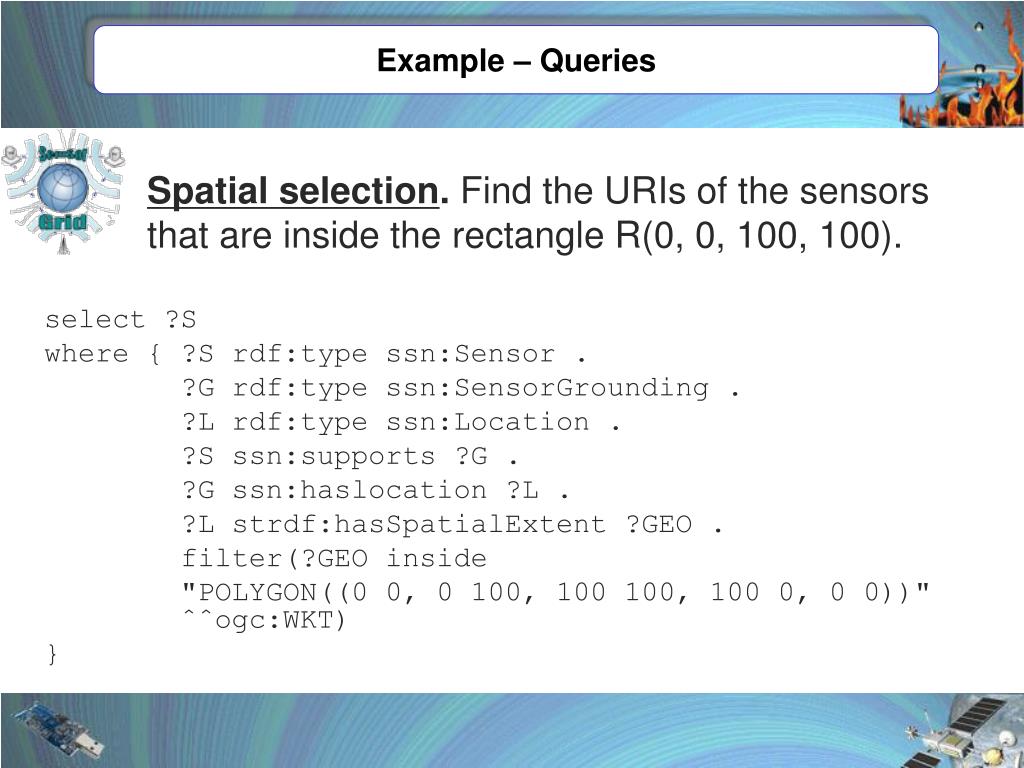
Task: Click the USB sensor board image
Action: coord(59,733)
